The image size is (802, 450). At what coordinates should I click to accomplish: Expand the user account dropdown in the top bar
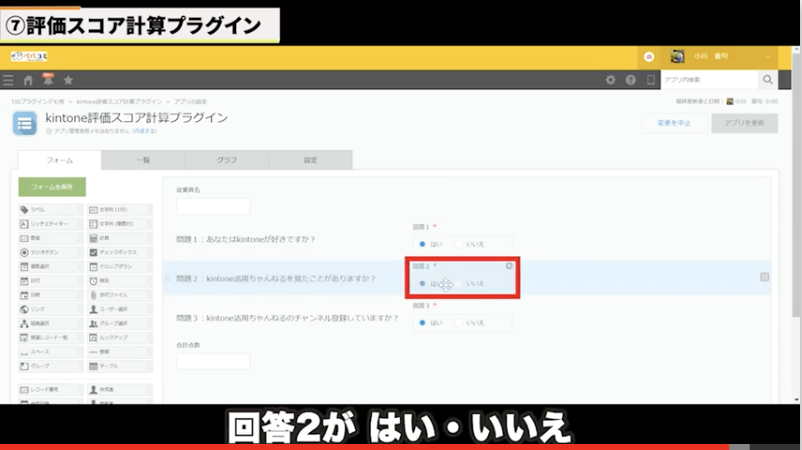pos(768,57)
